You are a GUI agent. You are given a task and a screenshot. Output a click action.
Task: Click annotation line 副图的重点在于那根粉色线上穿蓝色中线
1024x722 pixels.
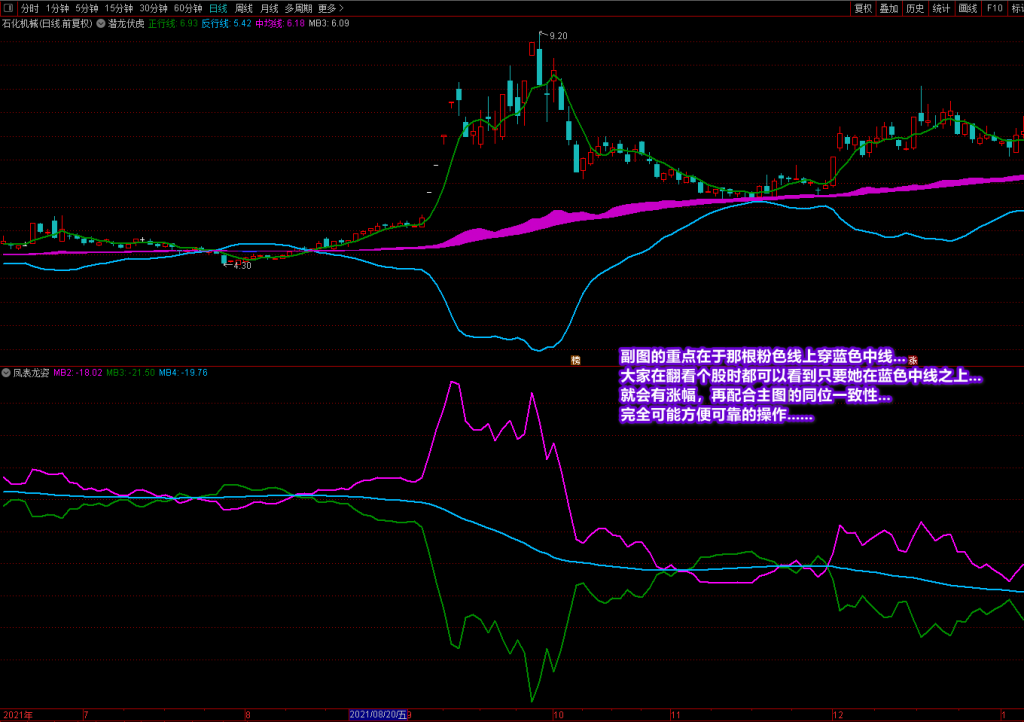762,356
